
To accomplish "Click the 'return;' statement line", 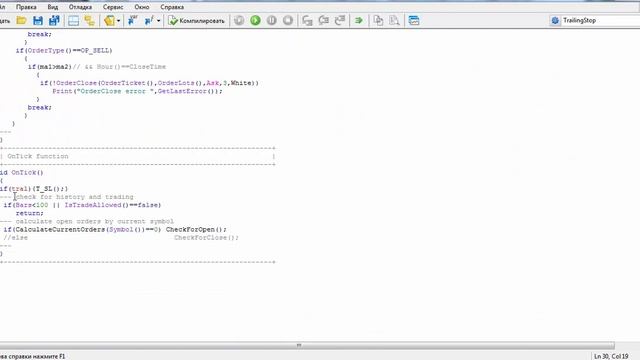I will click(x=29, y=213).
